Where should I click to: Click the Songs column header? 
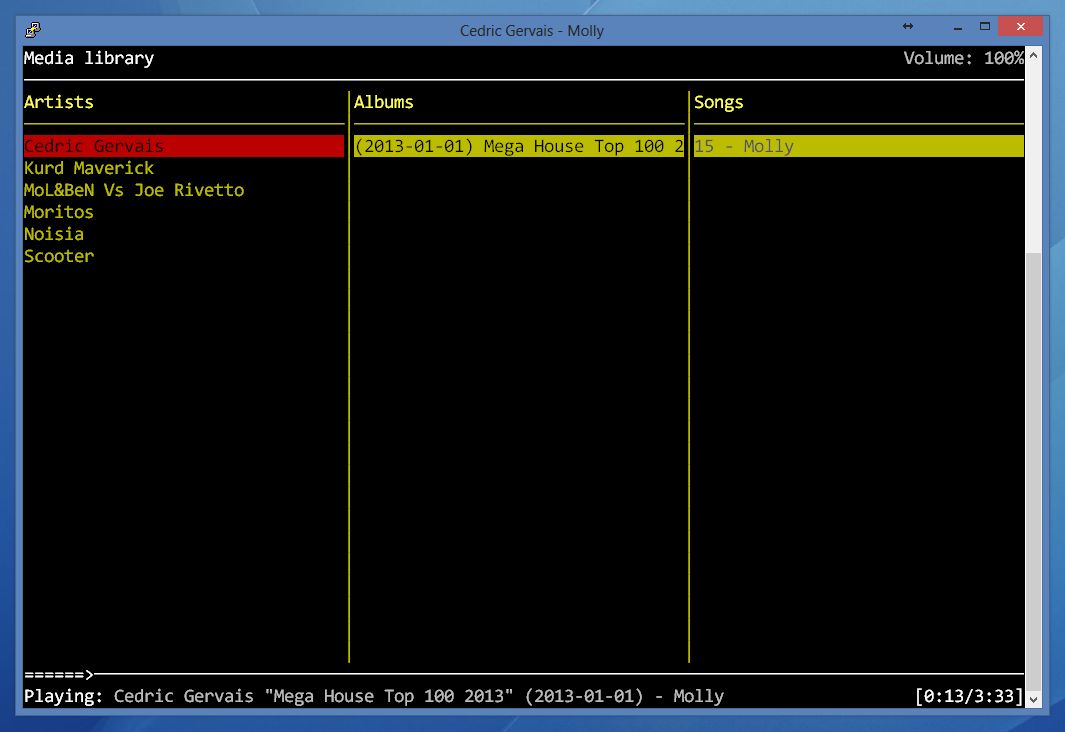[x=719, y=103]
